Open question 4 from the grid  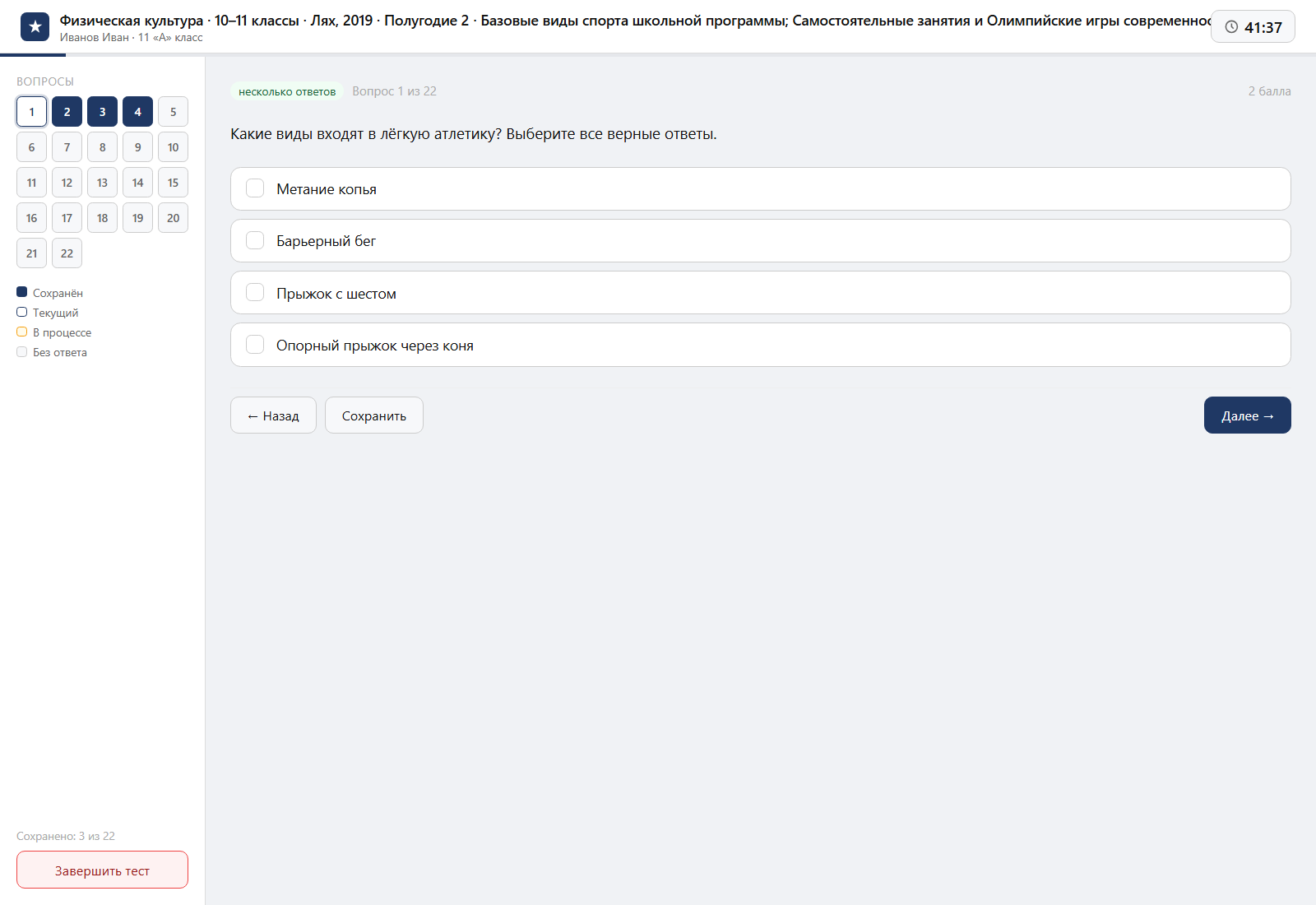click(137, 112)
